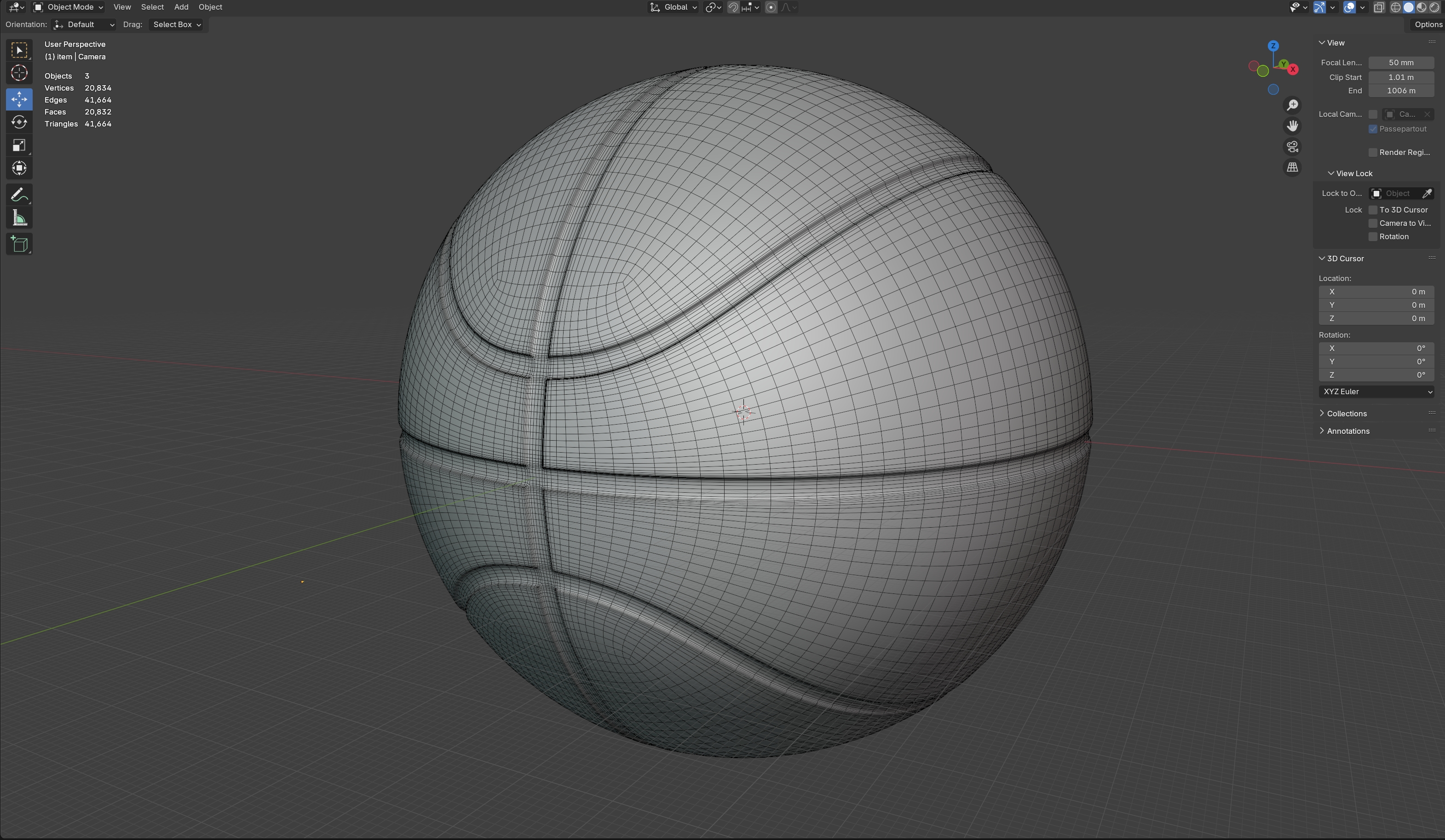Enable the view lock Rotation checkbox

(1373, 237)
